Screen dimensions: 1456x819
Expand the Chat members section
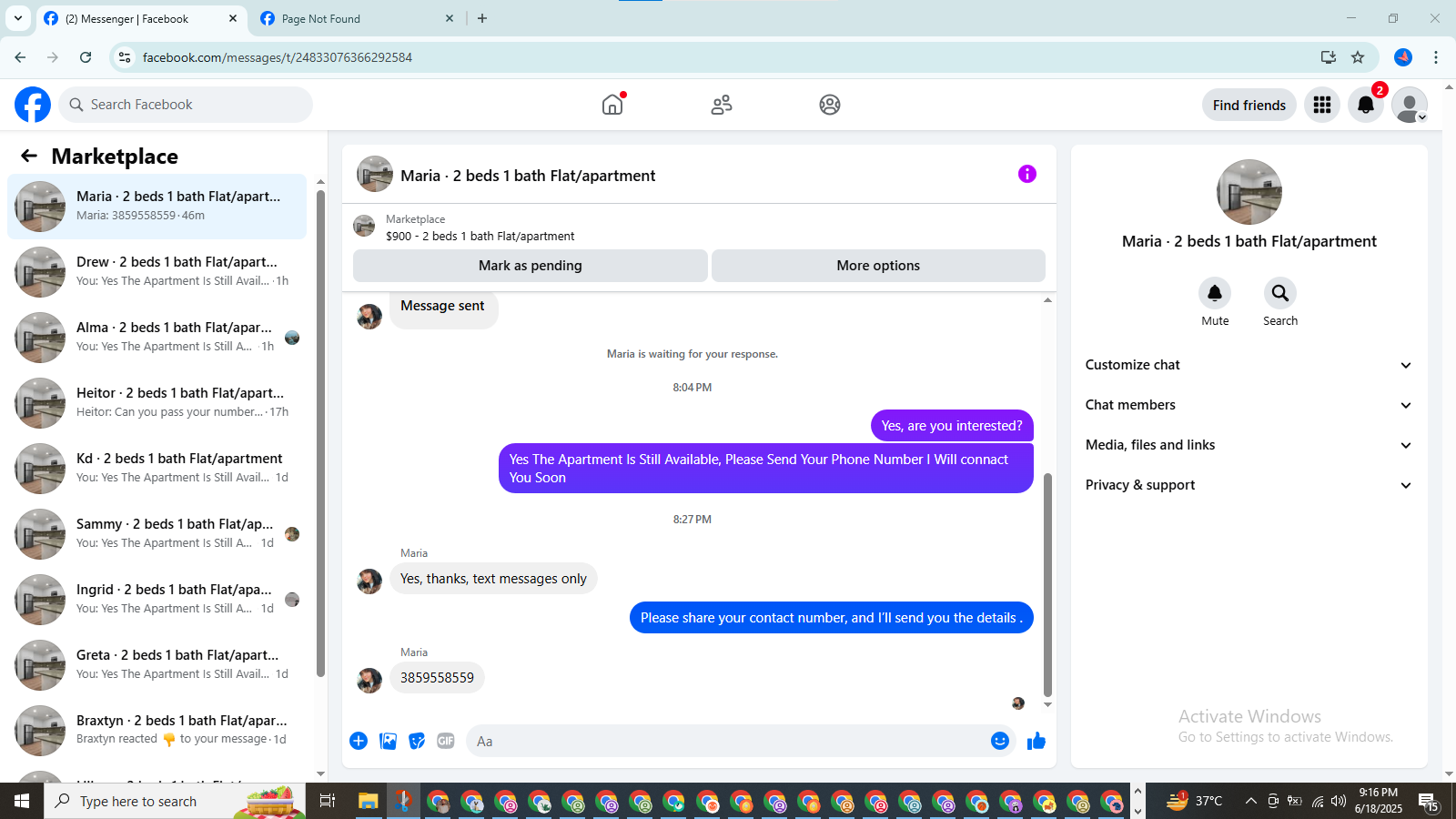pyautogui.click(x=1249, y=405)
